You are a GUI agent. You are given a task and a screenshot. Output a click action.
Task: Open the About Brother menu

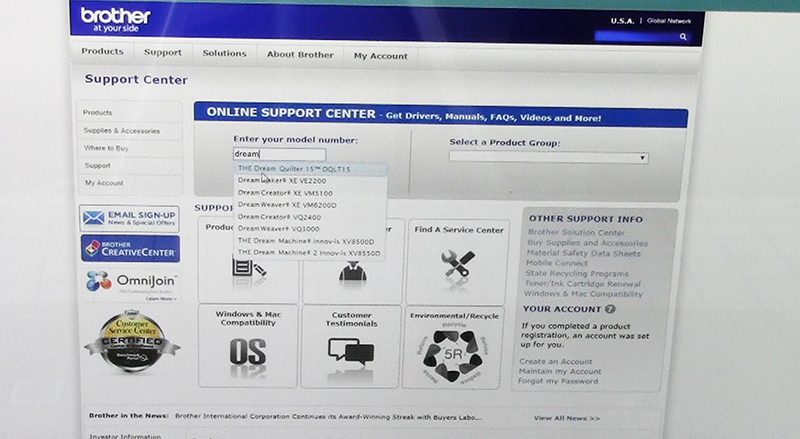click(x=300, y=55)
